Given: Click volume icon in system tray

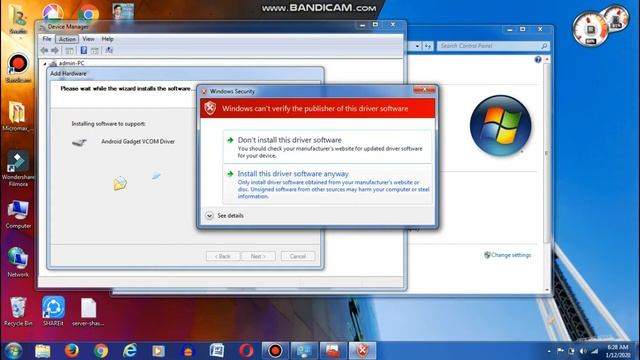Looking at the screenshot, I should 583,351.
